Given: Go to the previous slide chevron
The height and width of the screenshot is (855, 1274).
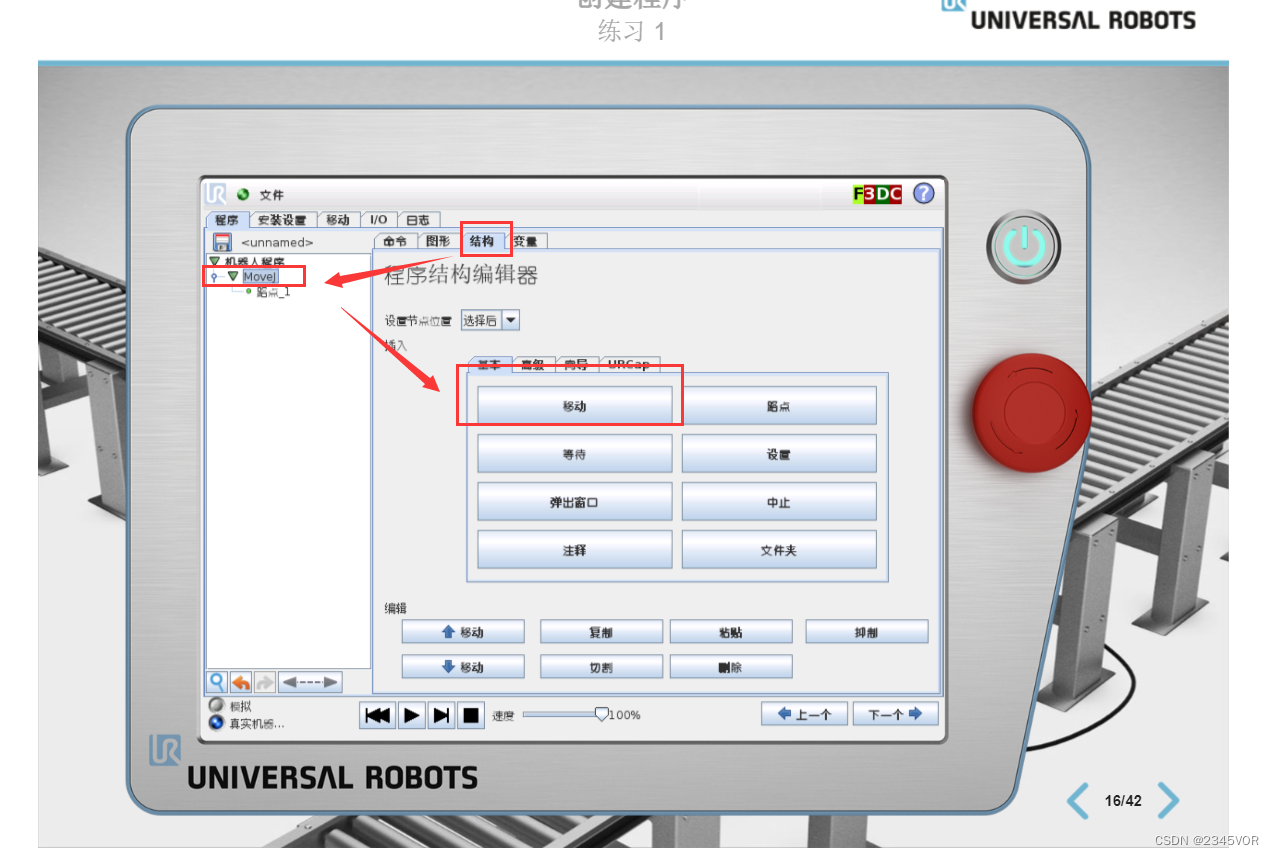Looking at the screenshot, I should [1078, 800].
